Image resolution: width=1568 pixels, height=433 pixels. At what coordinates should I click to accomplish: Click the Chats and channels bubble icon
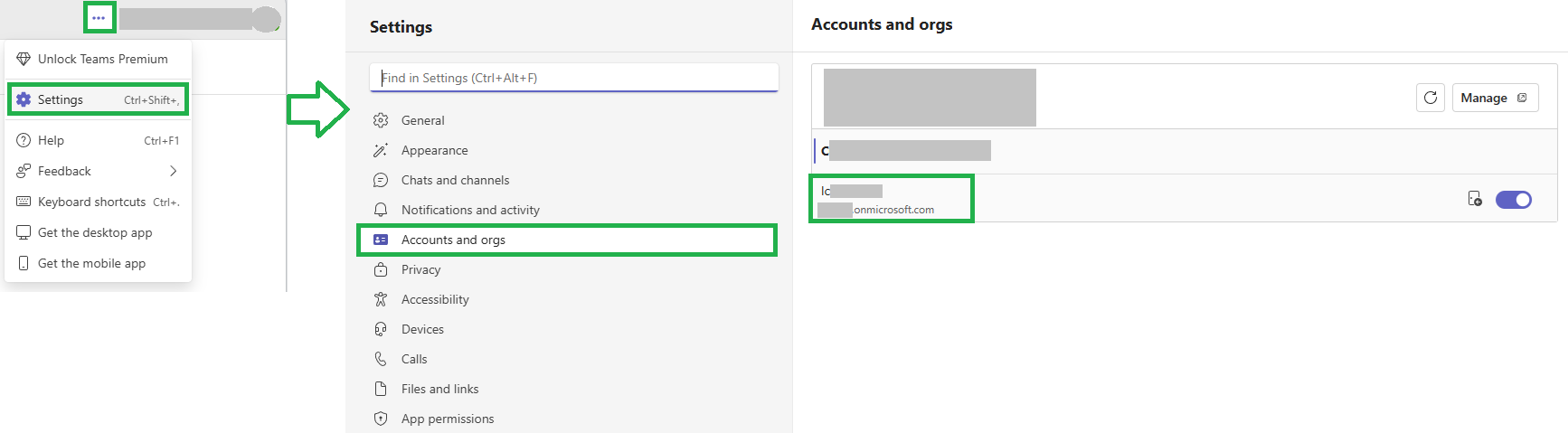tap(381, 180)
